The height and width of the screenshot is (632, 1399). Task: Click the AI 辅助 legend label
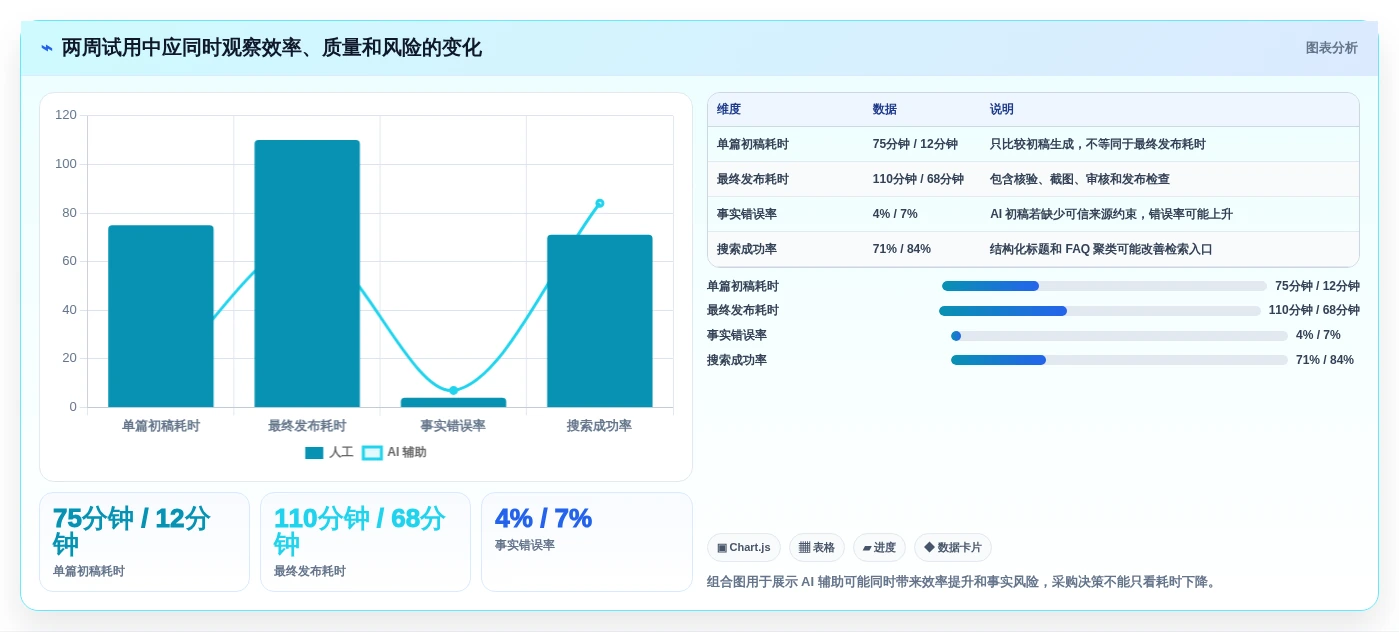click(407, 453)
